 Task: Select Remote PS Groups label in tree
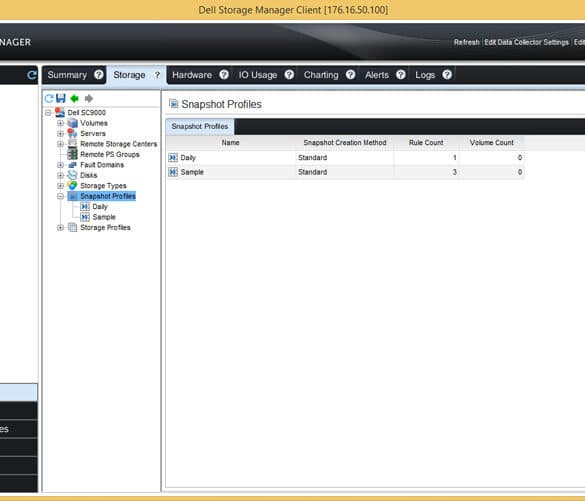[110, 154]
